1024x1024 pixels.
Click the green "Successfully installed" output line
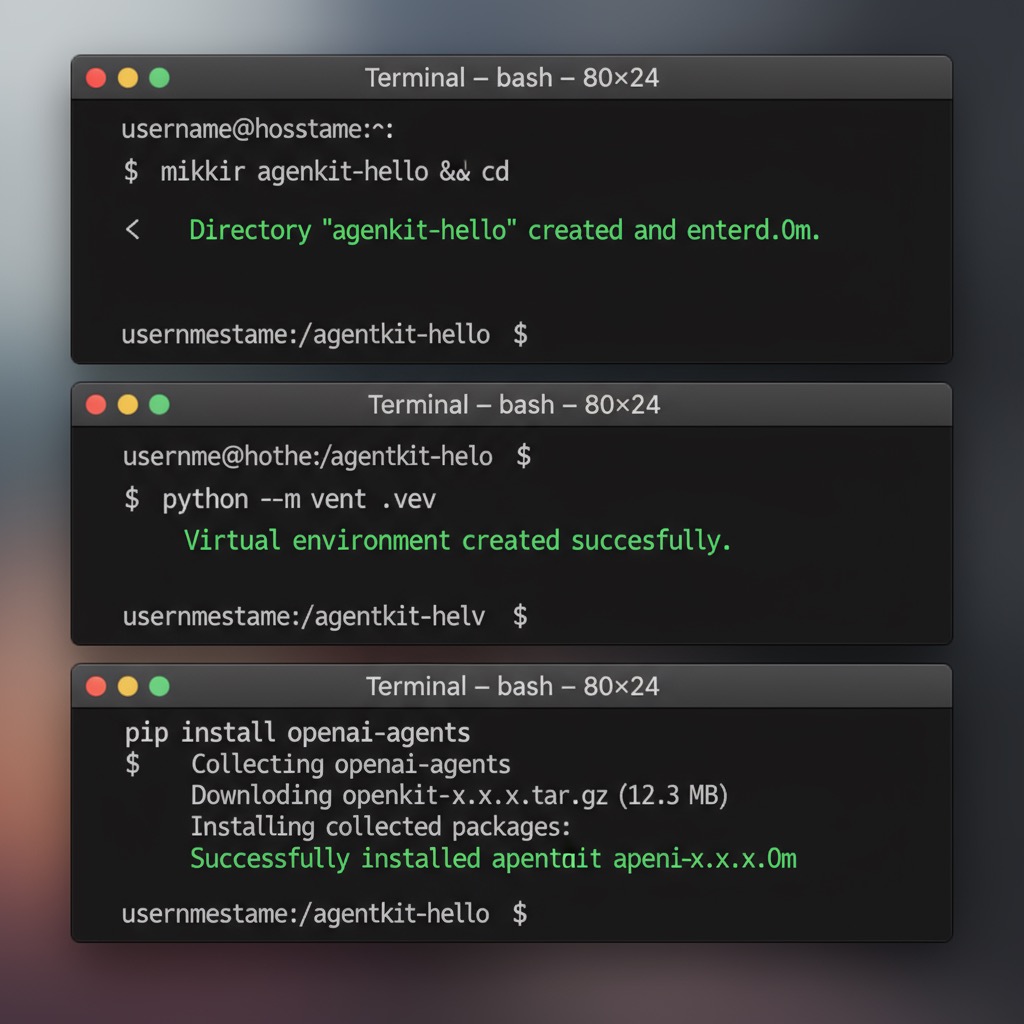[493, 859]
